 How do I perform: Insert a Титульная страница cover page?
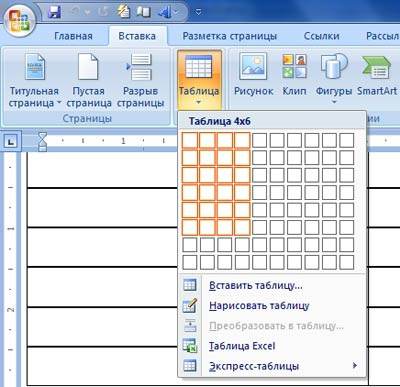click(34, 80)
